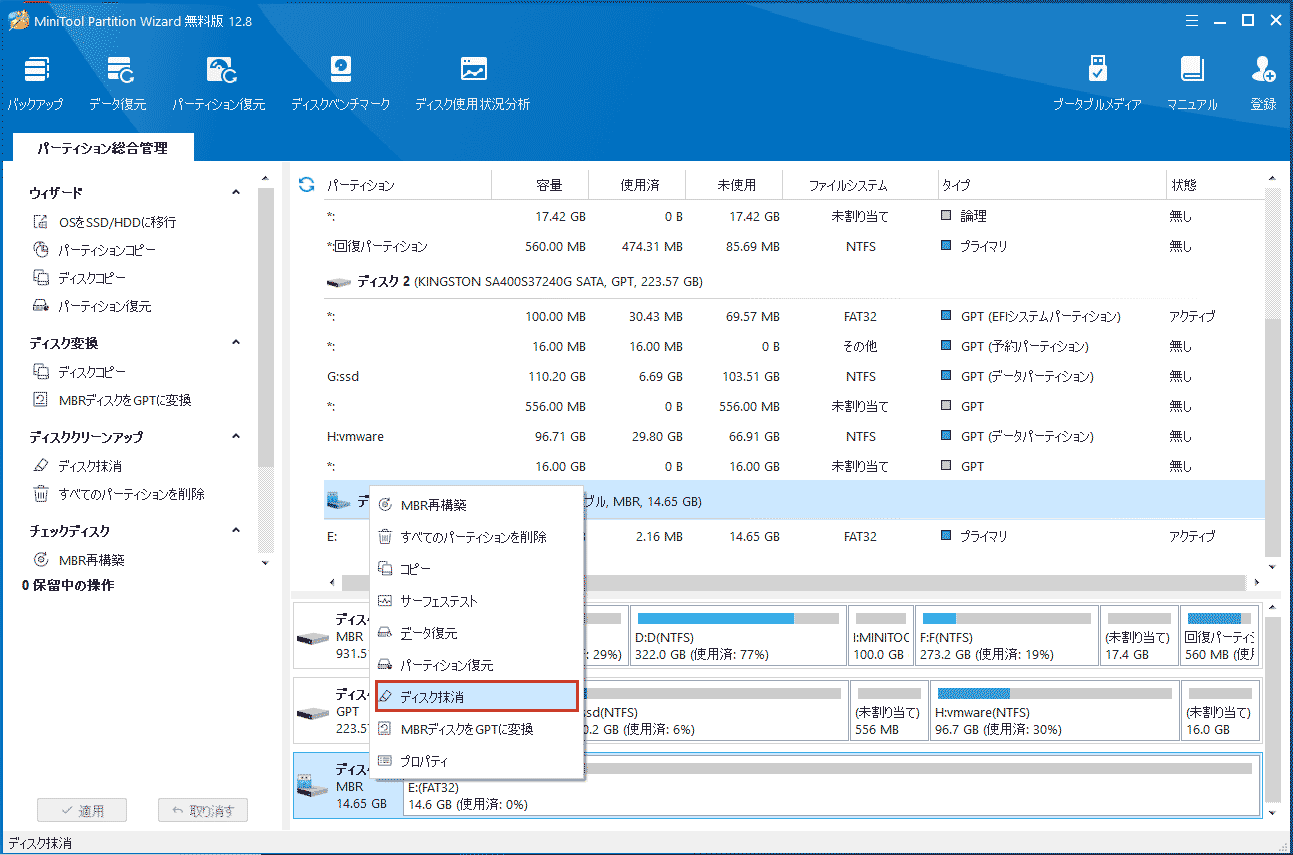Sort by the 容量 column header
This screenshot has height=855, width=1293.
(540, 185)
